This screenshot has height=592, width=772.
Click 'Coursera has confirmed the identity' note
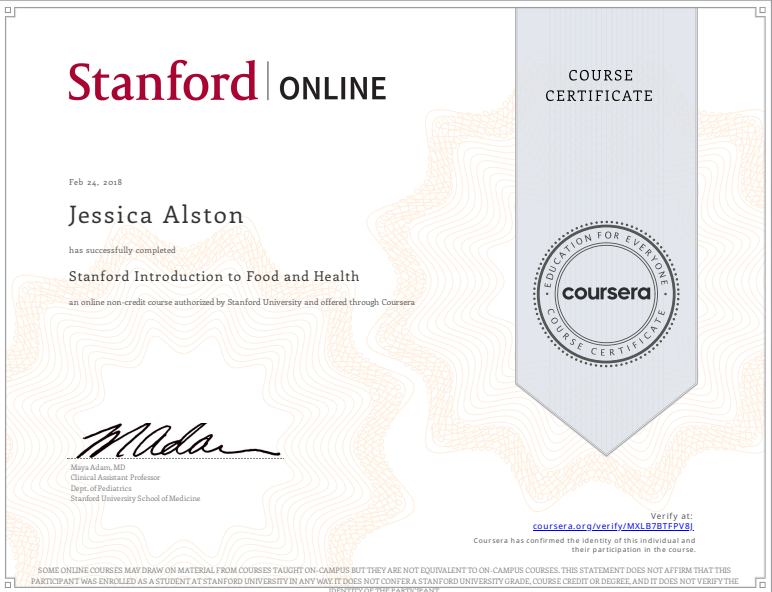coord(584,545)
